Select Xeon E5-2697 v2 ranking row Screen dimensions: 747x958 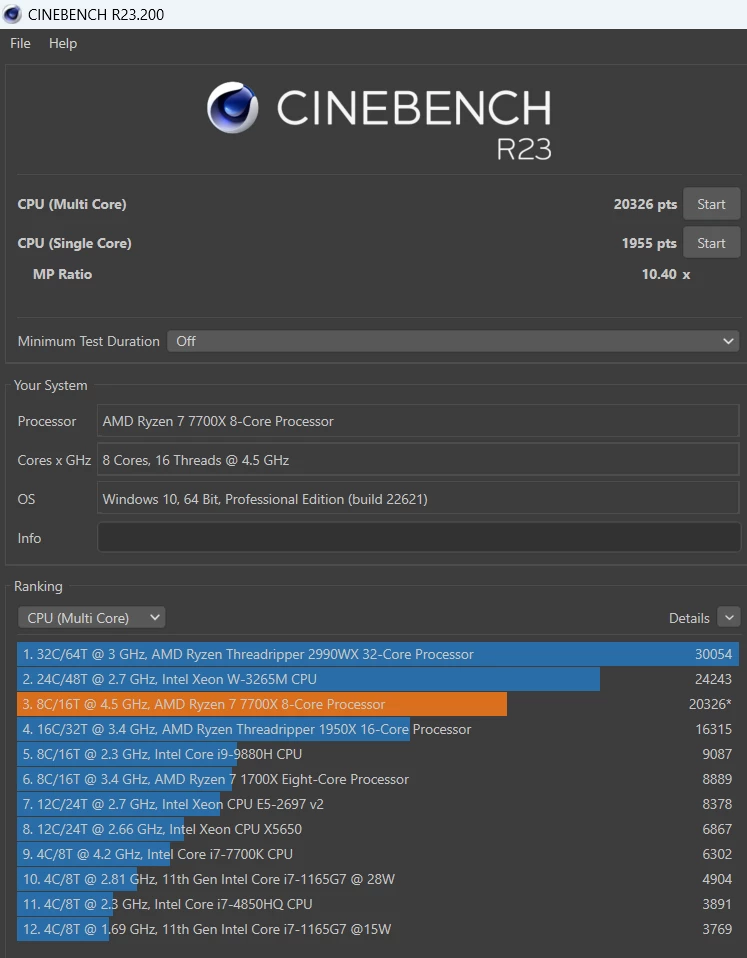(378, 805)
